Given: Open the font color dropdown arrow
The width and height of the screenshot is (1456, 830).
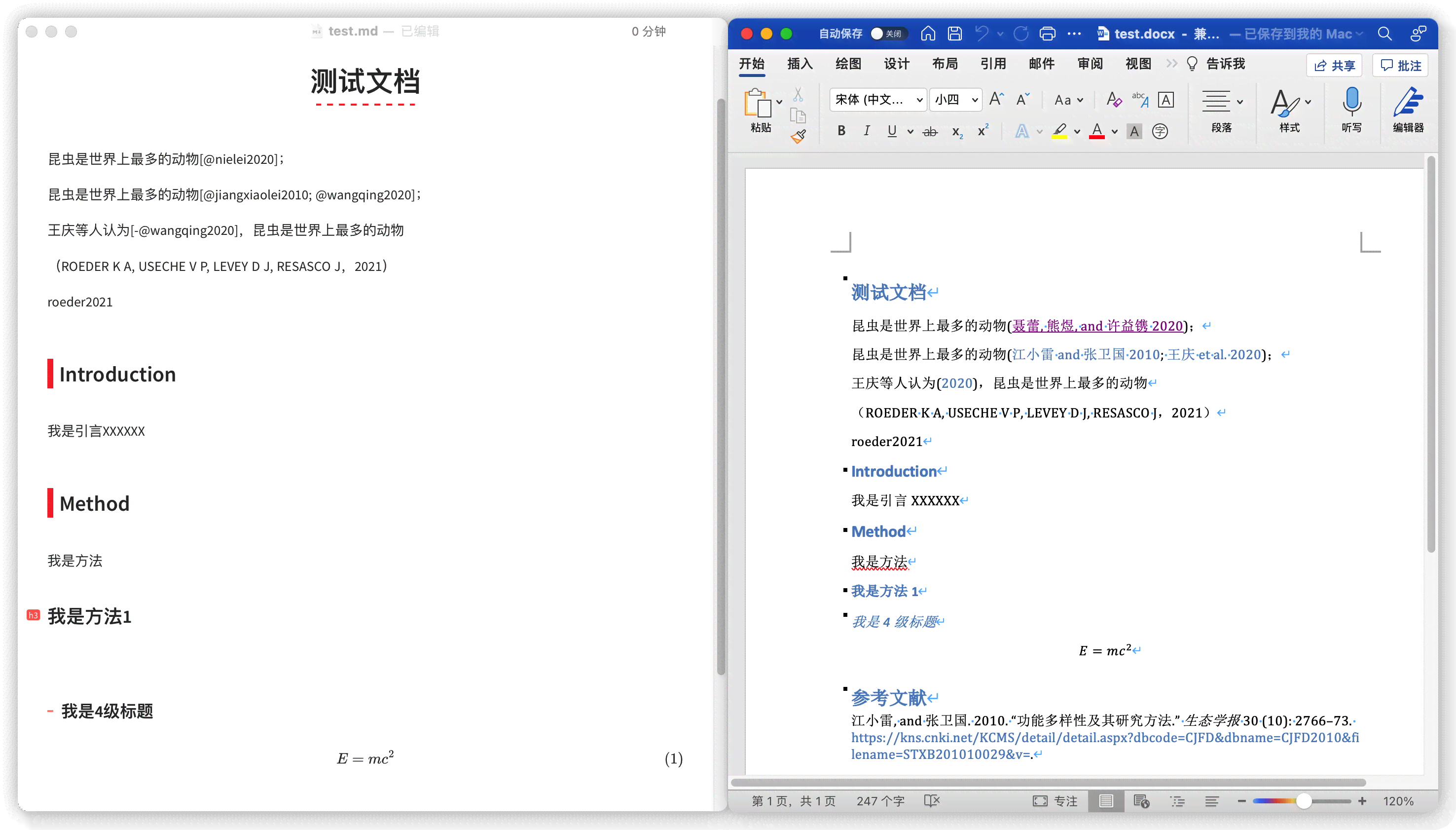Looking at the screenshot, I should pyautogui.click(x=1114, y=132).
